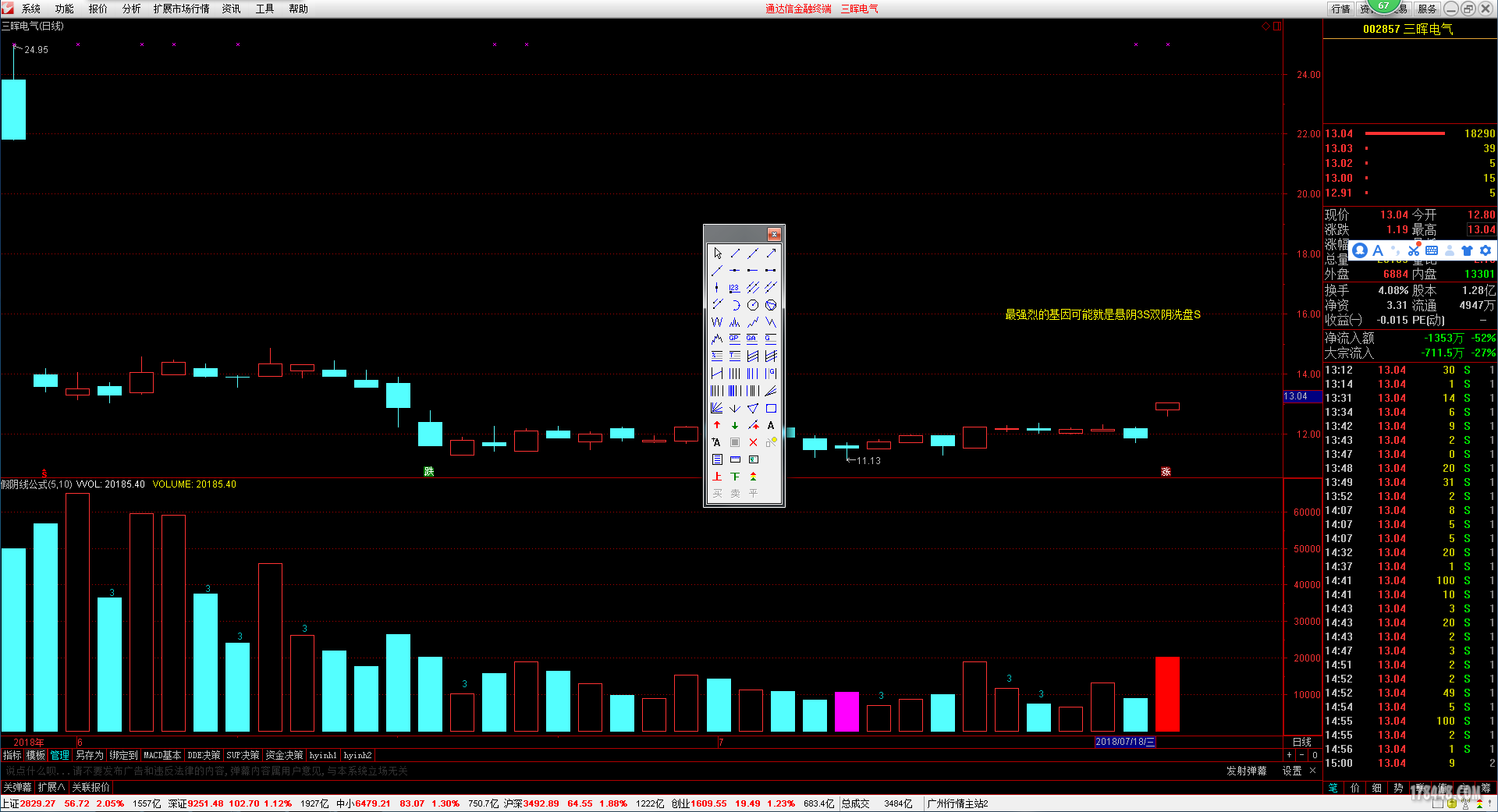Select the equal-period vertical lines tool
Image resolution: width=1498 pixels, height=812 pixels.
tap(735, 374)
